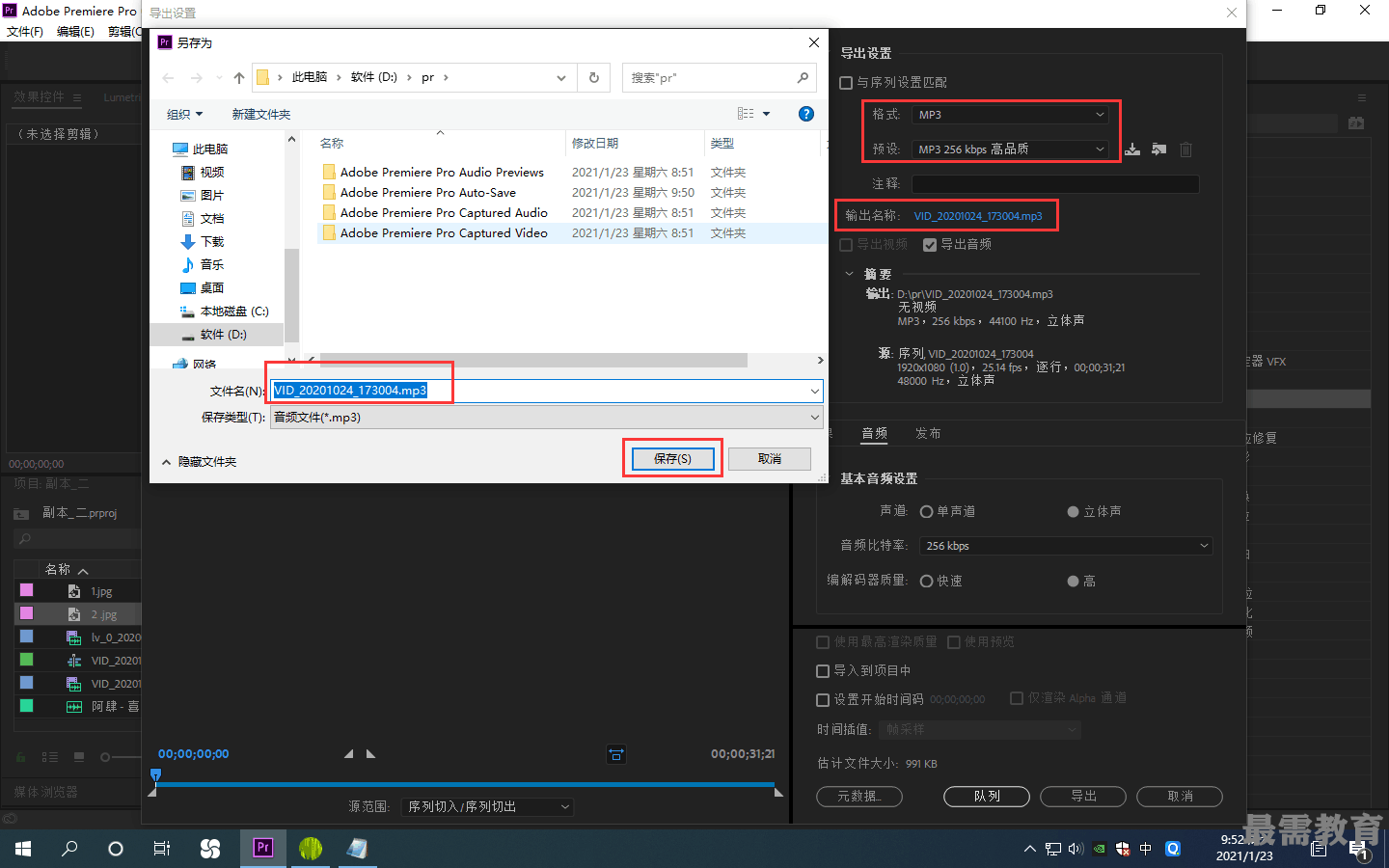Image resolution: width=1389 pixels, height=868 pixels.
Task: Select Pictures (图片) in navigation tree
Action: [212, 195]
